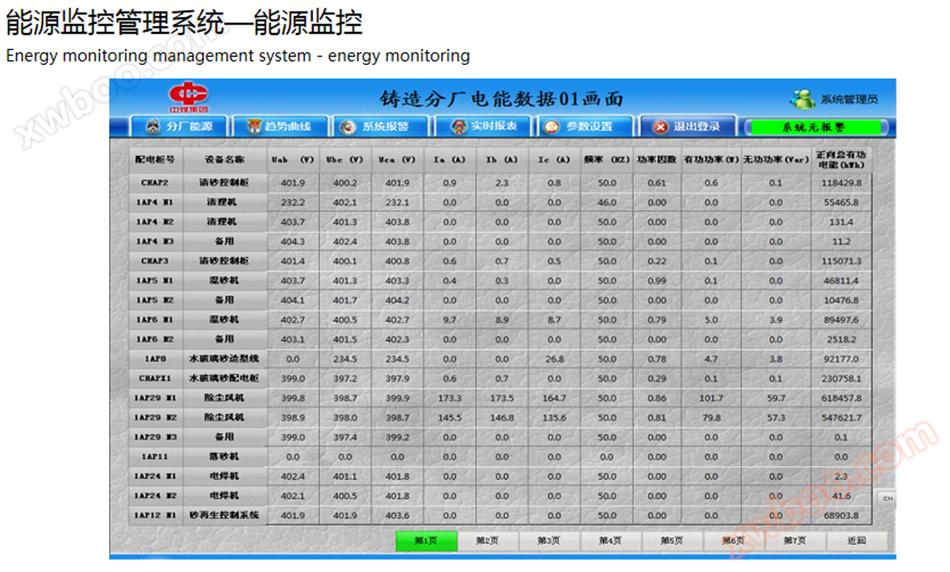Click the green 系统无报警 status indicator
The image size is (950, 572).
(x=813, y=127)
